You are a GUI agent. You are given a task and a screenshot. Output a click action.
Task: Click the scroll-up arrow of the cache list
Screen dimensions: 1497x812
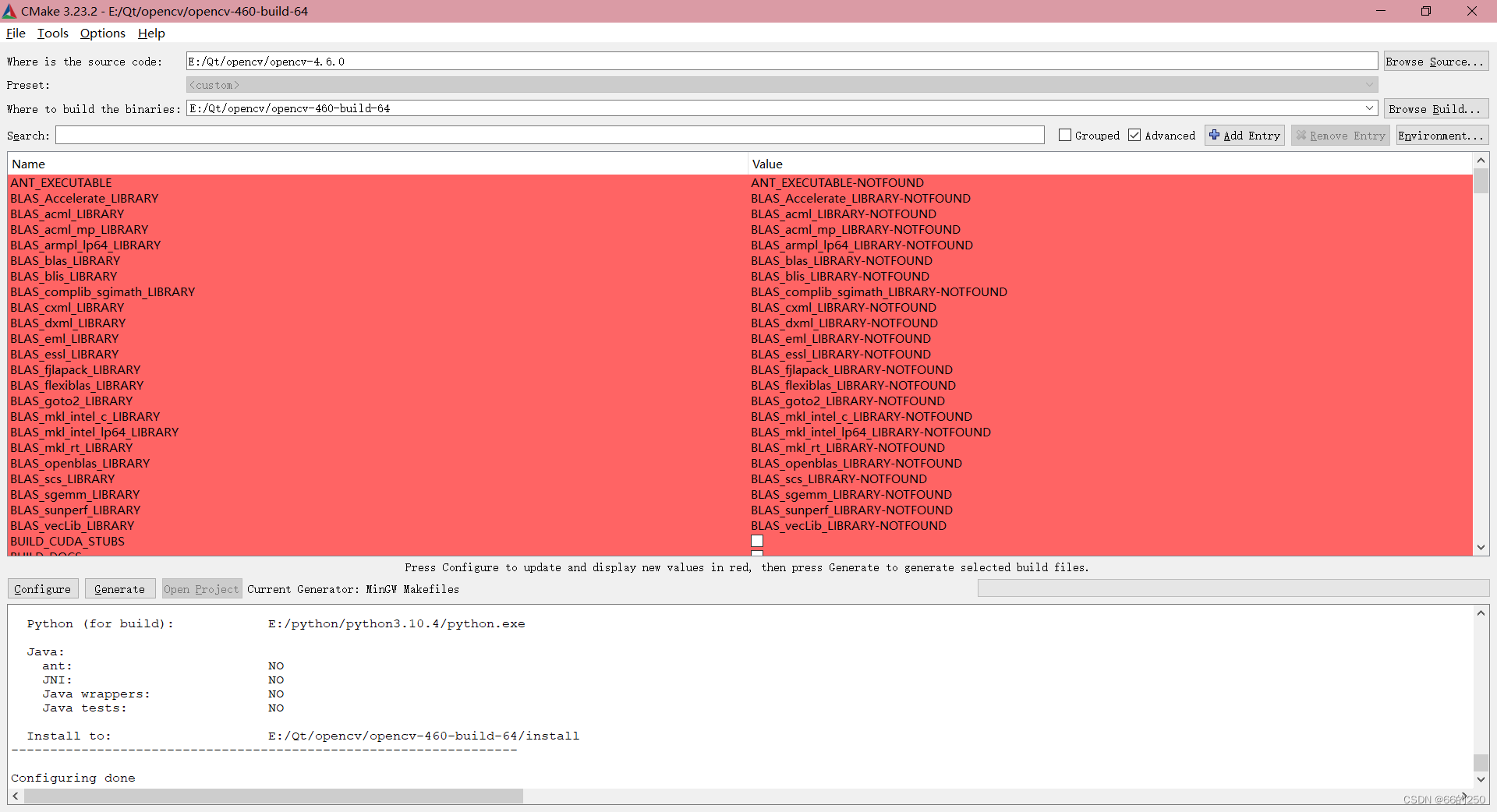(x=1481, y=161)
